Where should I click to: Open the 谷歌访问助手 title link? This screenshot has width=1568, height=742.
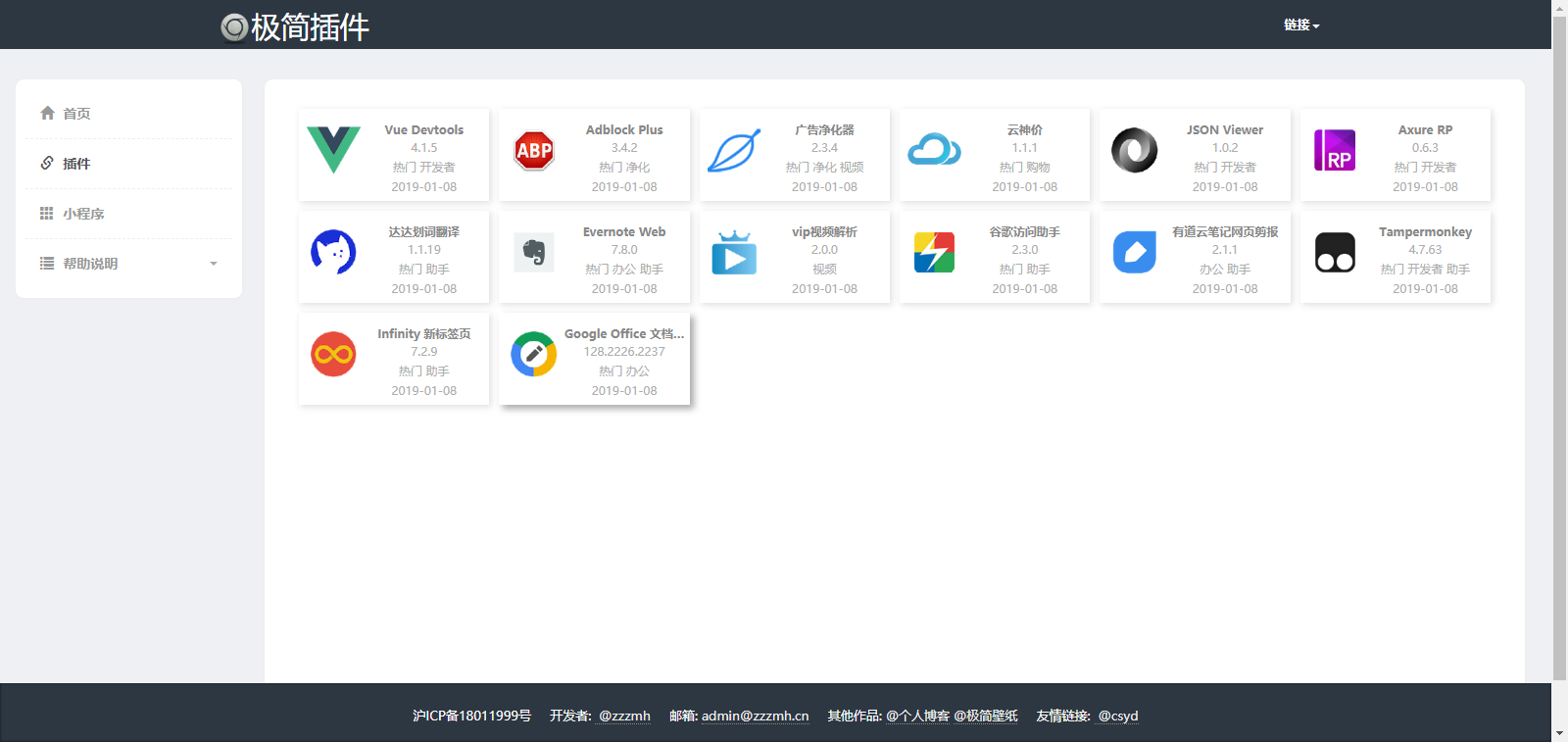point(1025,231)
